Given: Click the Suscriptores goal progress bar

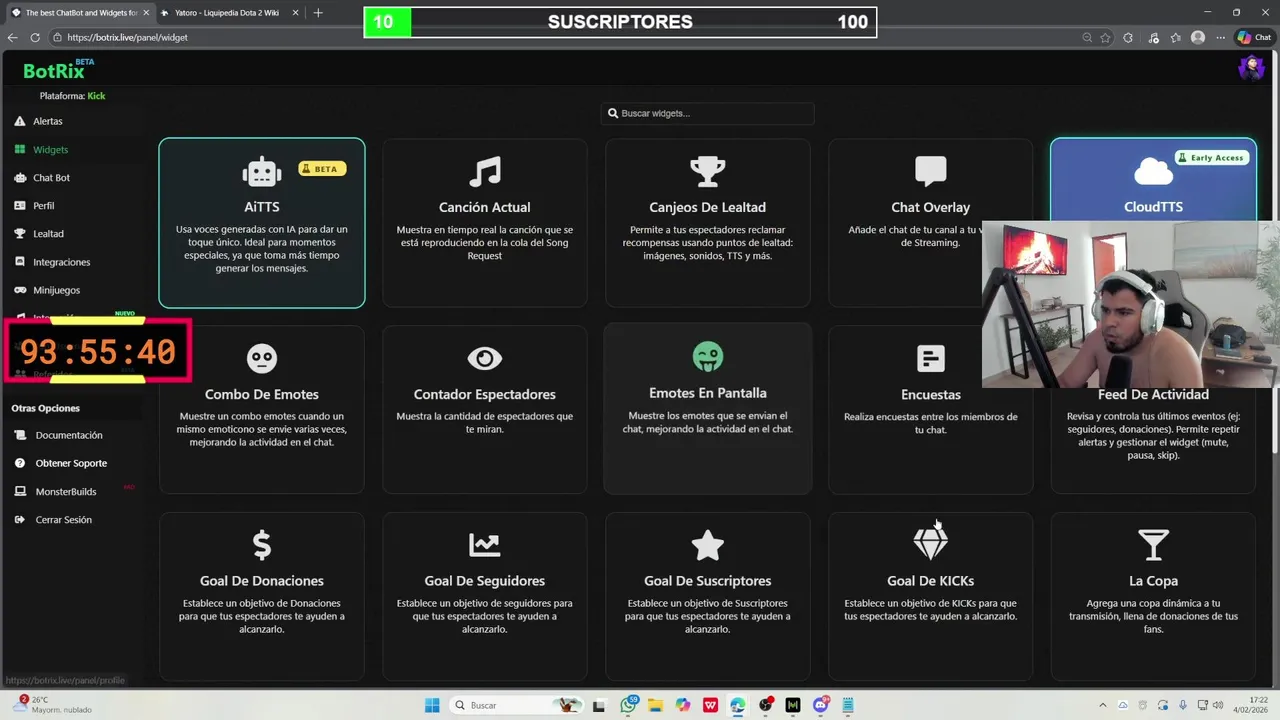Looking at the screenshot, I should coord(620,22).
